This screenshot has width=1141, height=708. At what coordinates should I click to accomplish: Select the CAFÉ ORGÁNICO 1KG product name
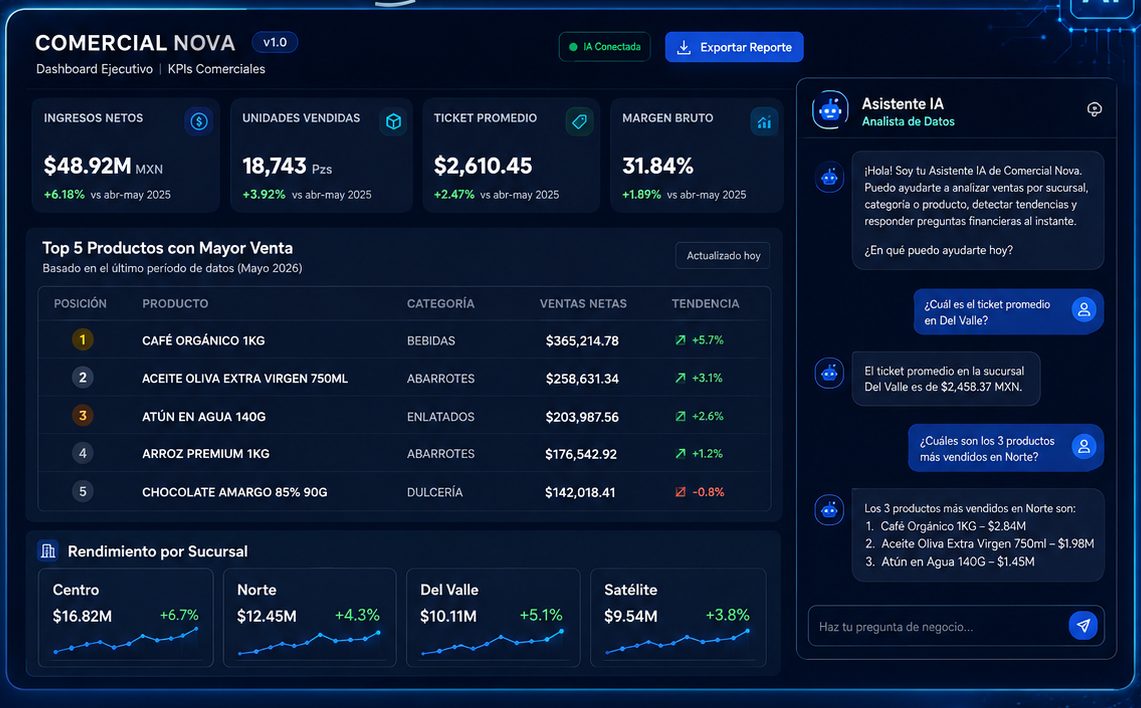pos(204,341)
